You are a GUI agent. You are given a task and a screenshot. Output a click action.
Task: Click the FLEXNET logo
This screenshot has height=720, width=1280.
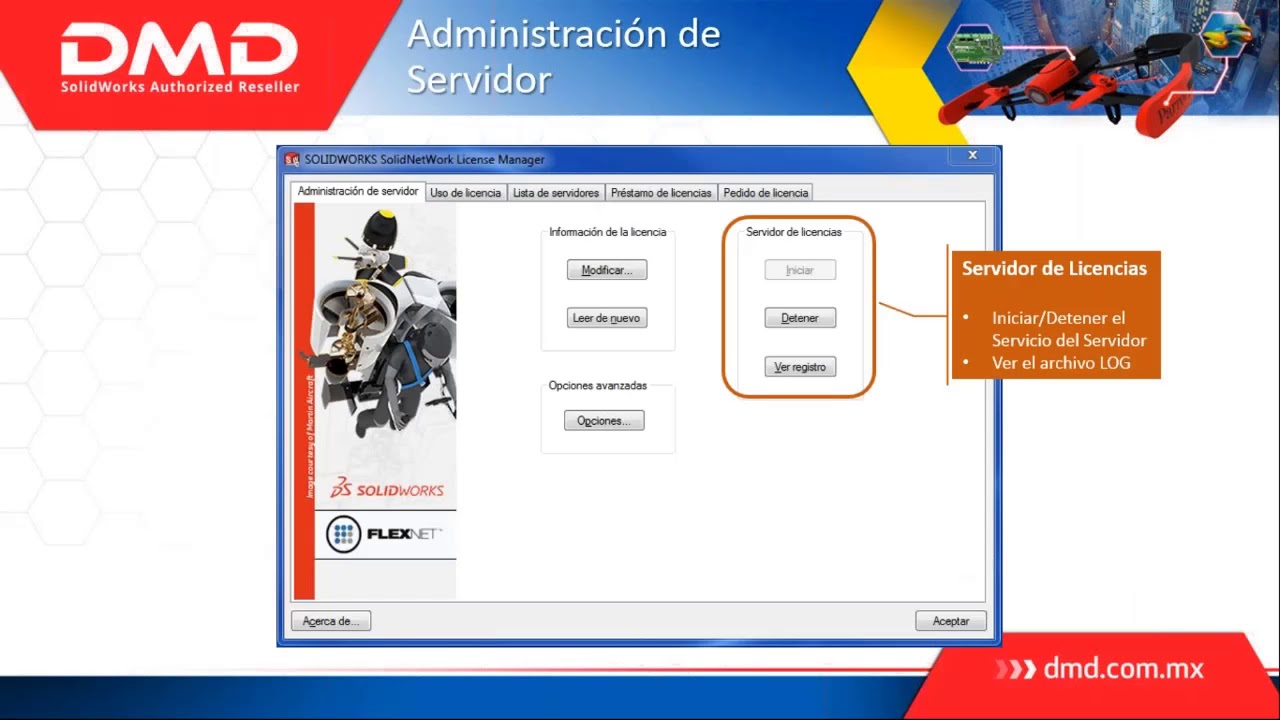click(385, 534)
